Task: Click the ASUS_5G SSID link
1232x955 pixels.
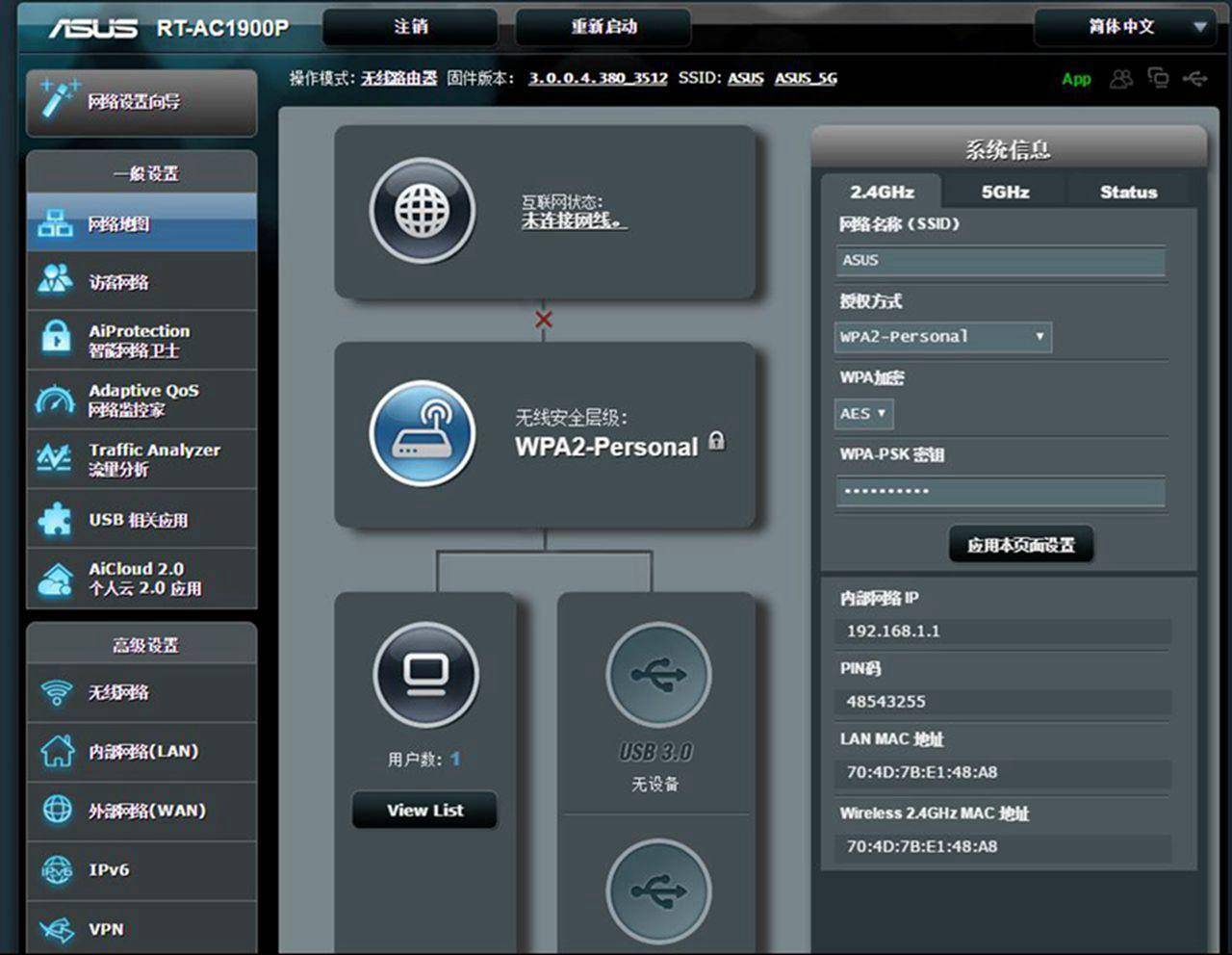Action: point(806,78)
